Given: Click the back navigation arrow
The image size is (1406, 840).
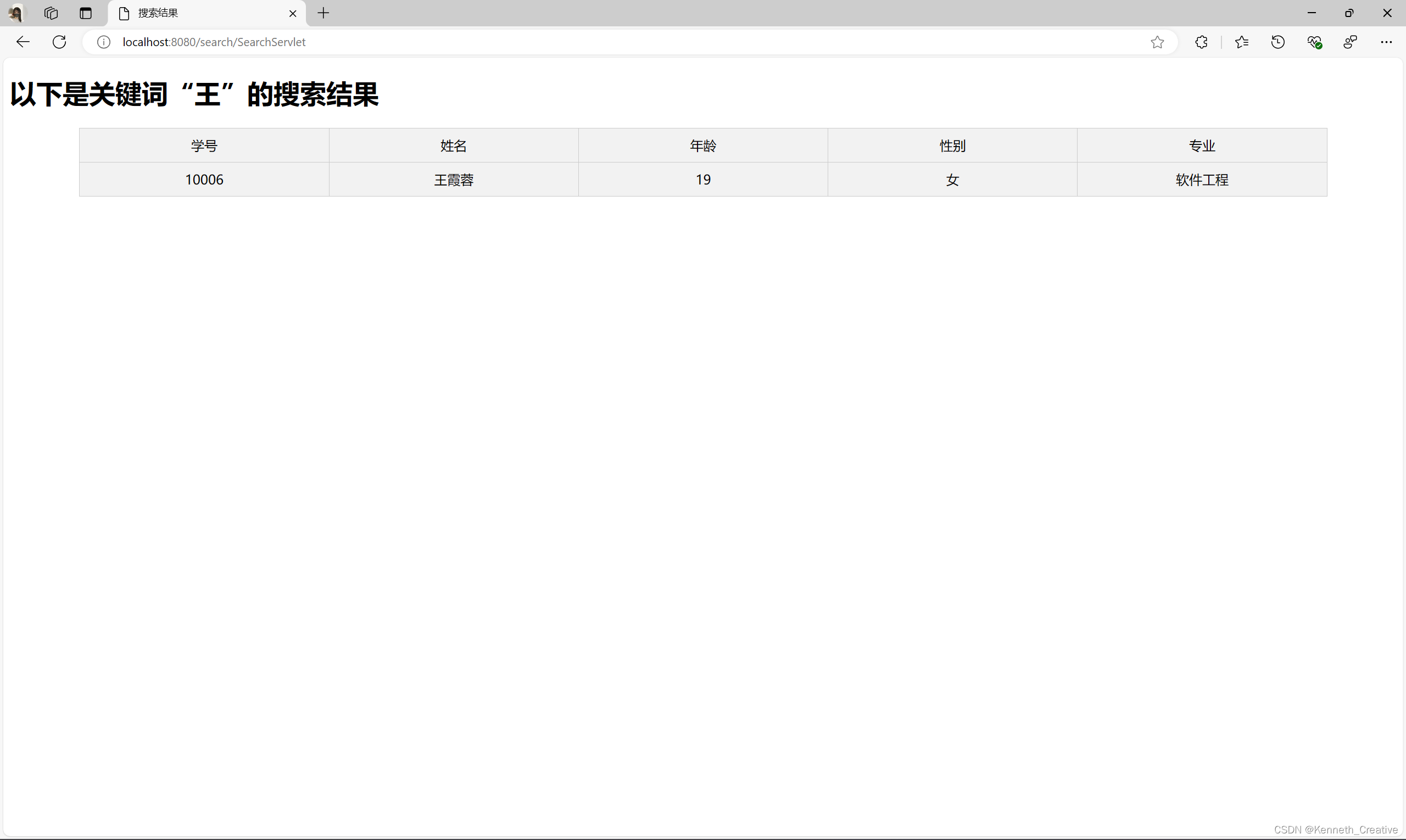Looking at the screenshot, I should [22, 41].
